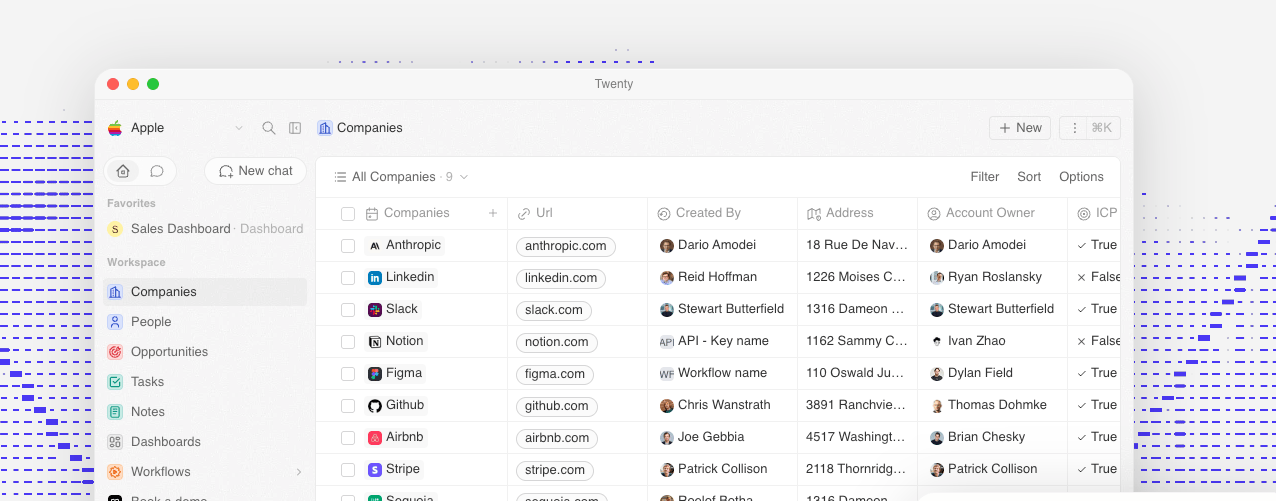Check the Airbnb row checkbox

pyautogui.click(x=348, y=437)
